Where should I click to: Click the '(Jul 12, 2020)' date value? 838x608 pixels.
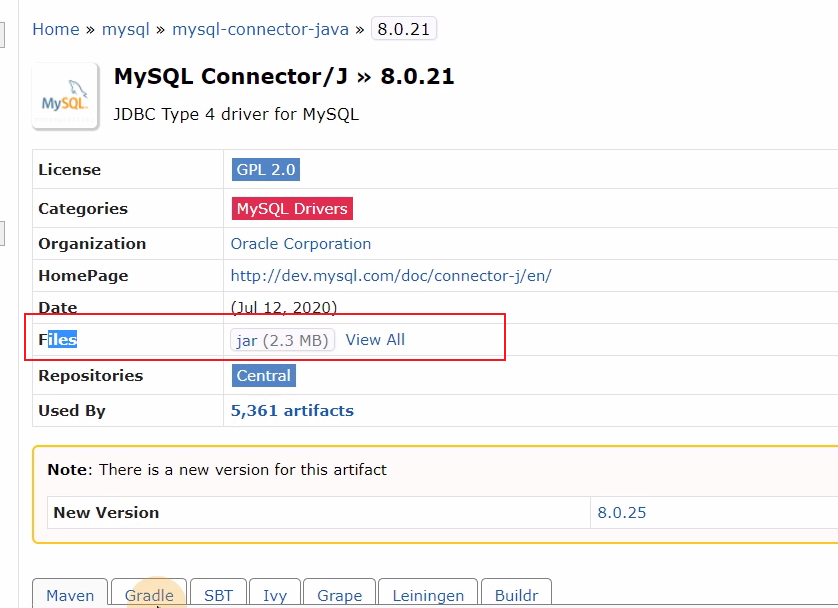click(x=284, y=308)
